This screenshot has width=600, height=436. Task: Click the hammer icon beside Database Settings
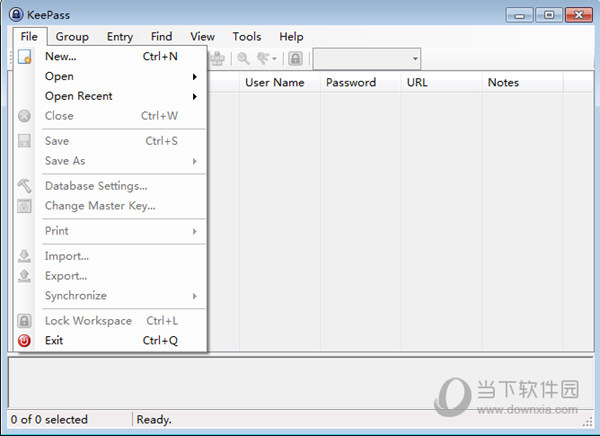(24, 186)
